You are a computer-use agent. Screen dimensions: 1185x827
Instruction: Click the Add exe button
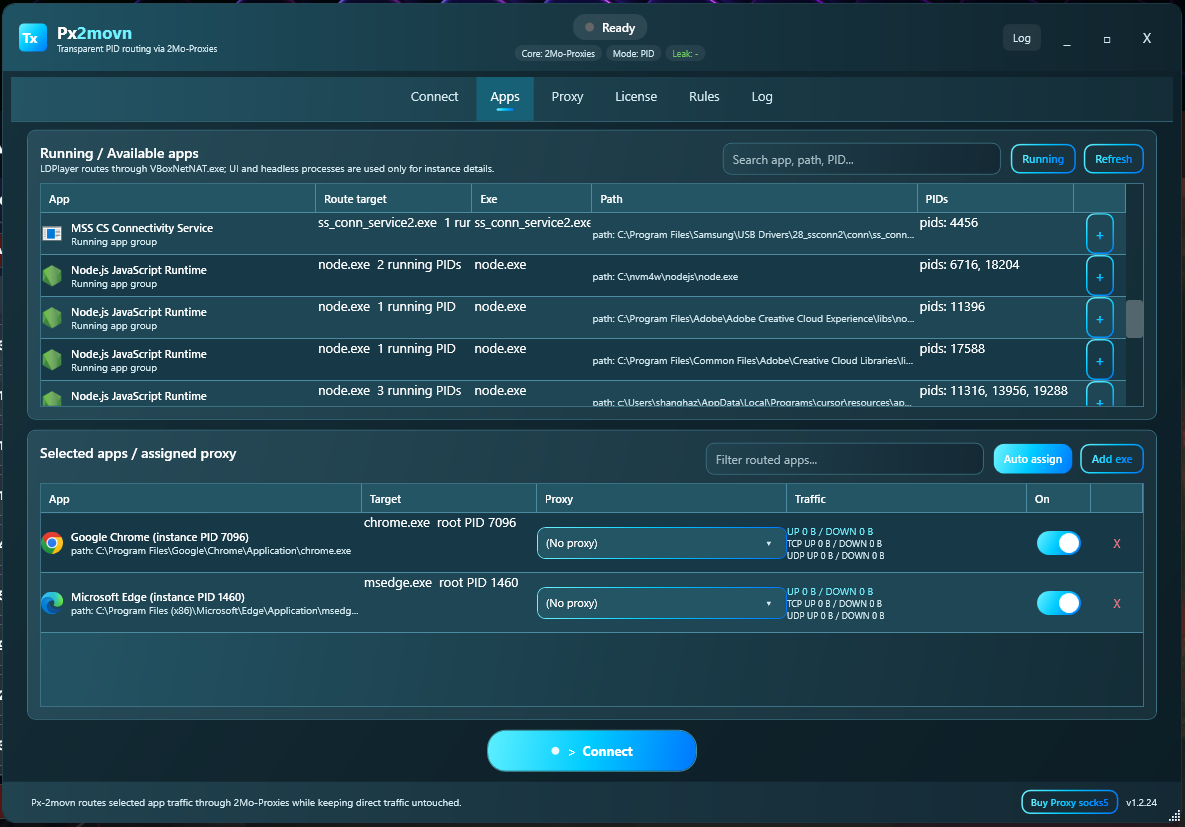point(1111,459)
